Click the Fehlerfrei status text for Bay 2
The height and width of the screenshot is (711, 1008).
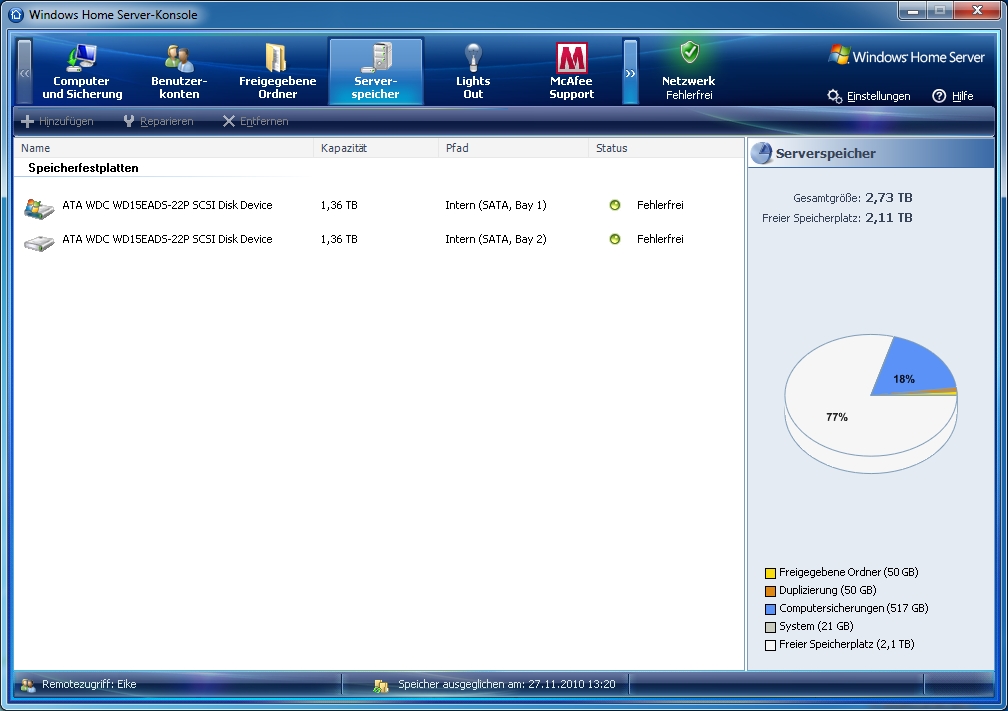pos(660,239)
